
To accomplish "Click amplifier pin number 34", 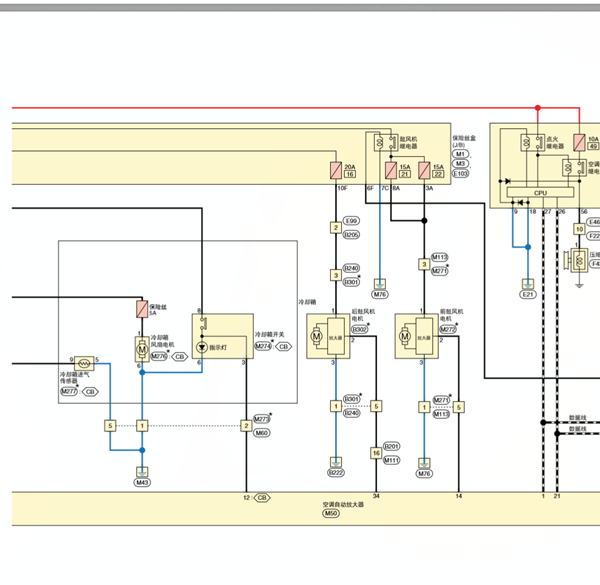I will pyautogui.click(x=376, y=496).
